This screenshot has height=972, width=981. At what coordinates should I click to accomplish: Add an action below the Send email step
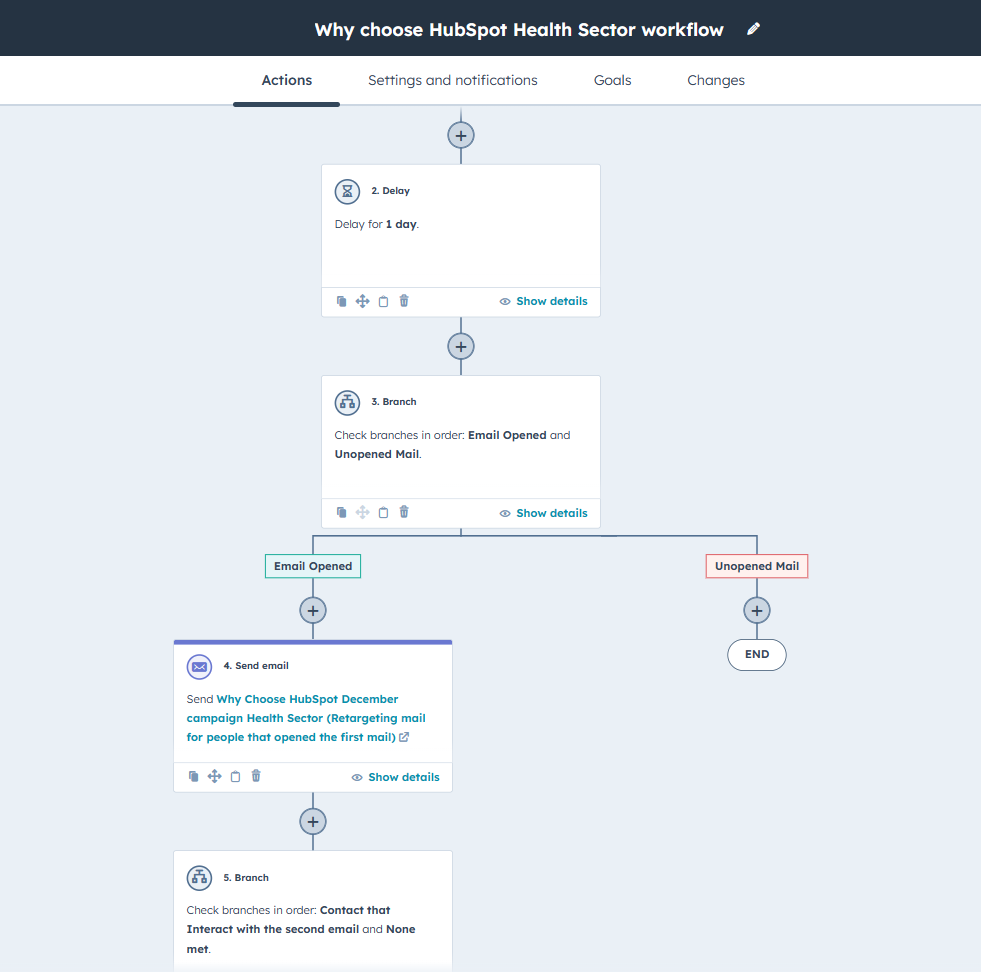pyautogui.click(x=313, y=822)
